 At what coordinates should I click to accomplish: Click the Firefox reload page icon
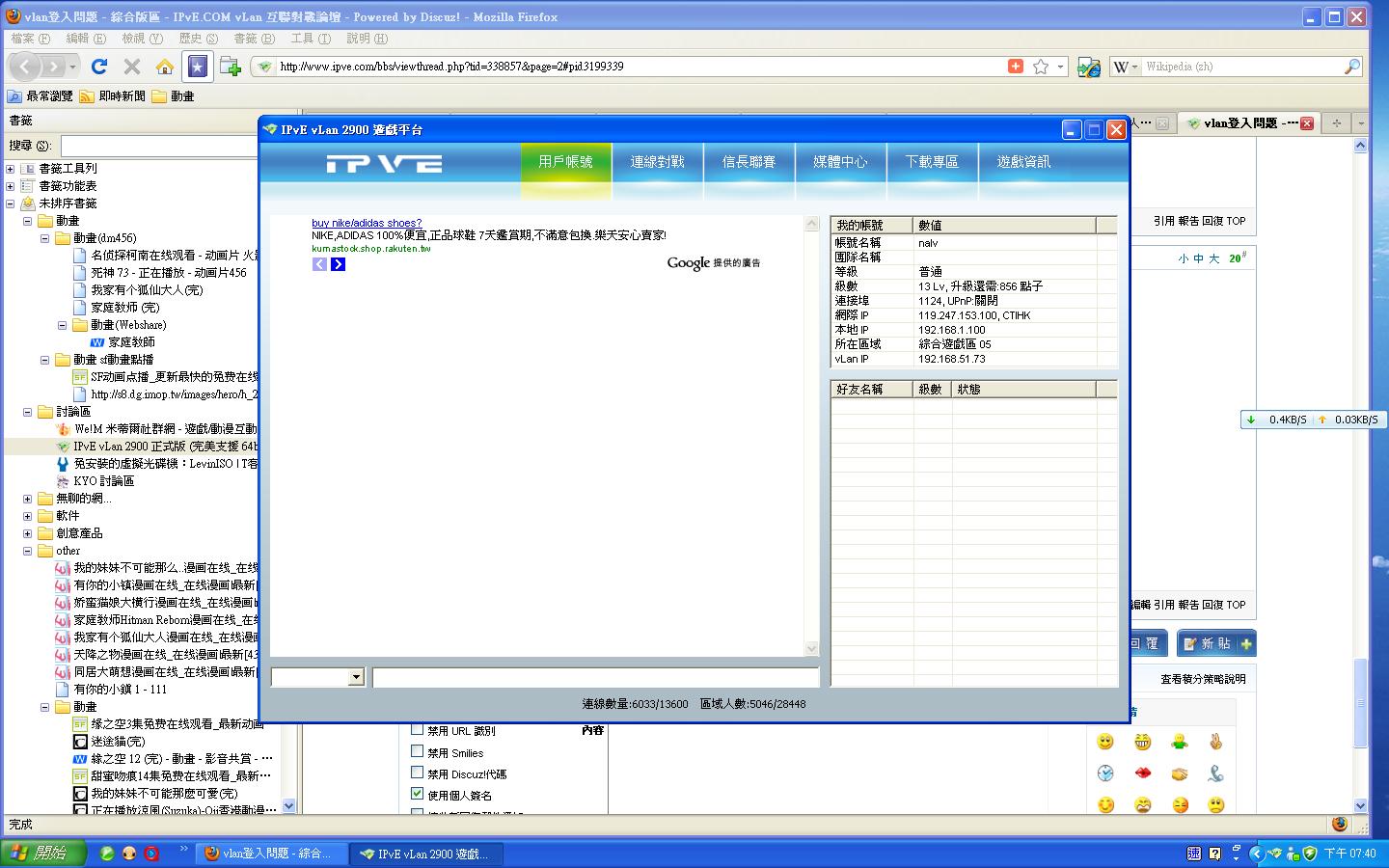click(98, 67)
